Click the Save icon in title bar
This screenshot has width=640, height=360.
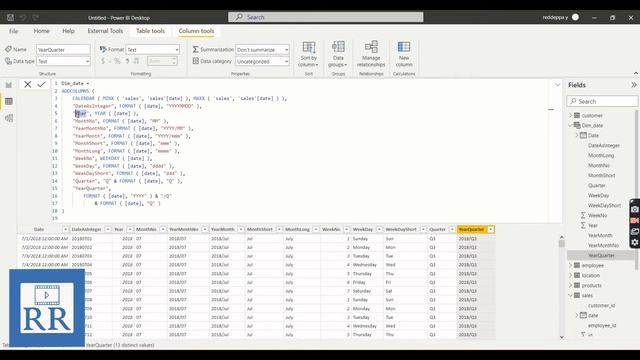click(x=10, y=18)
